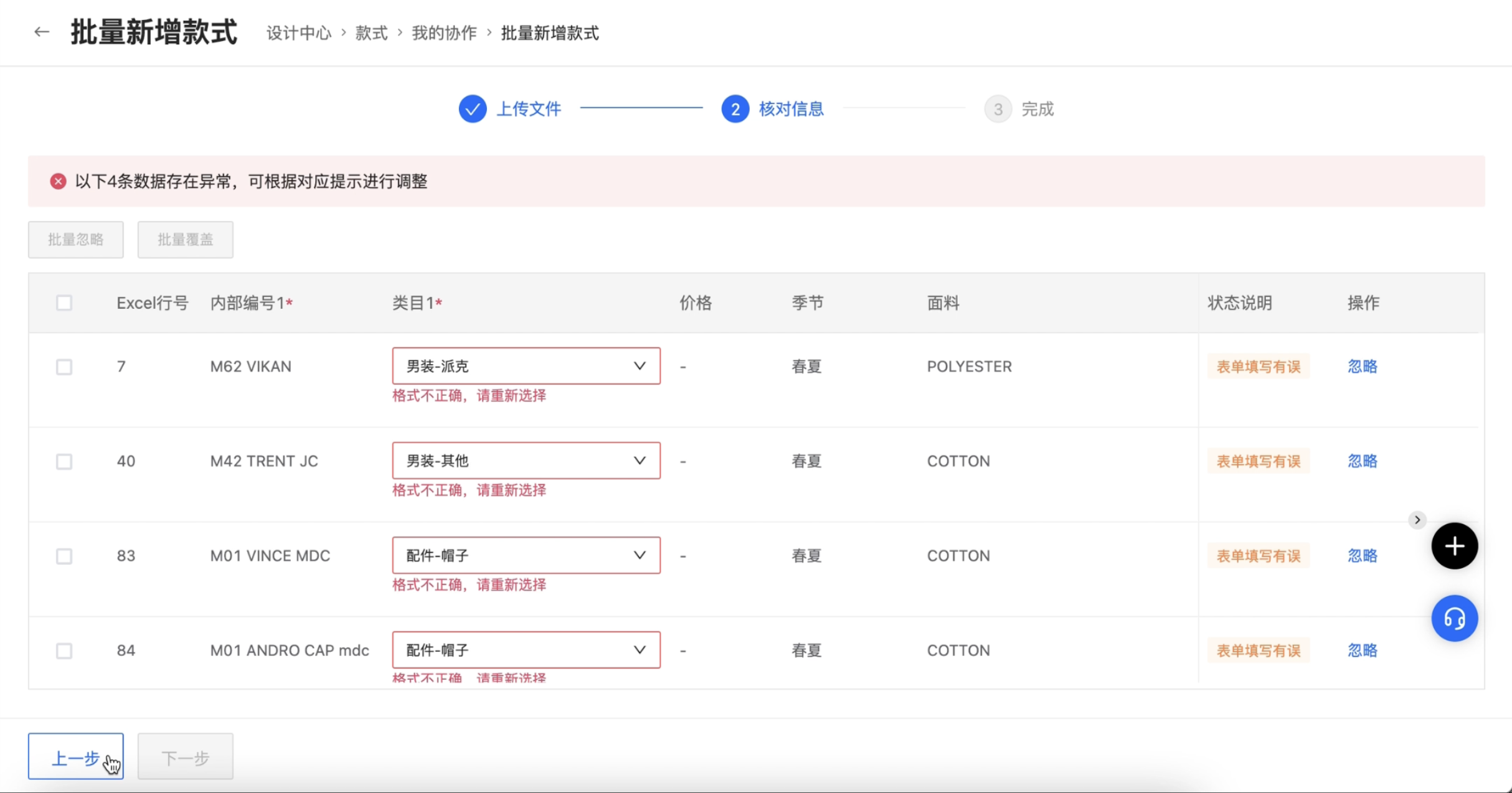Image resolution: width=1512 pixels, height=793 pixels.
Task: Click the 款式 breadcrumb link
Action: [371, 33]
